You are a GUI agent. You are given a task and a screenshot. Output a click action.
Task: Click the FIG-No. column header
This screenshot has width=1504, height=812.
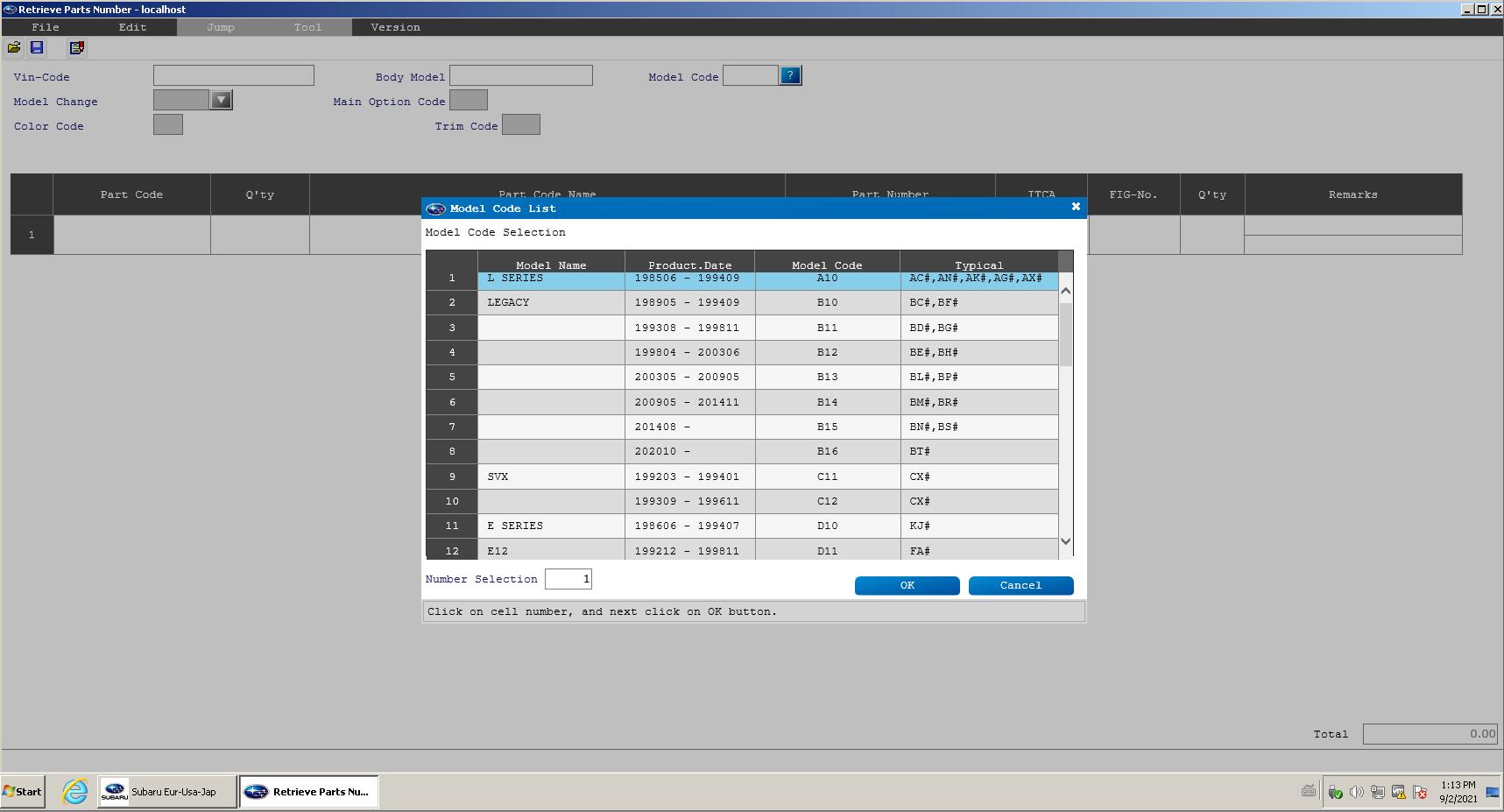(1133, 194)
